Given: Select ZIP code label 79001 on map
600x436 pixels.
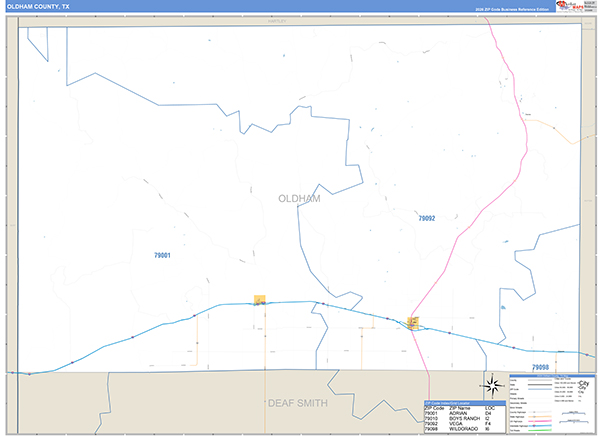Looking at the screenshot, I should (x=162, y=255).
